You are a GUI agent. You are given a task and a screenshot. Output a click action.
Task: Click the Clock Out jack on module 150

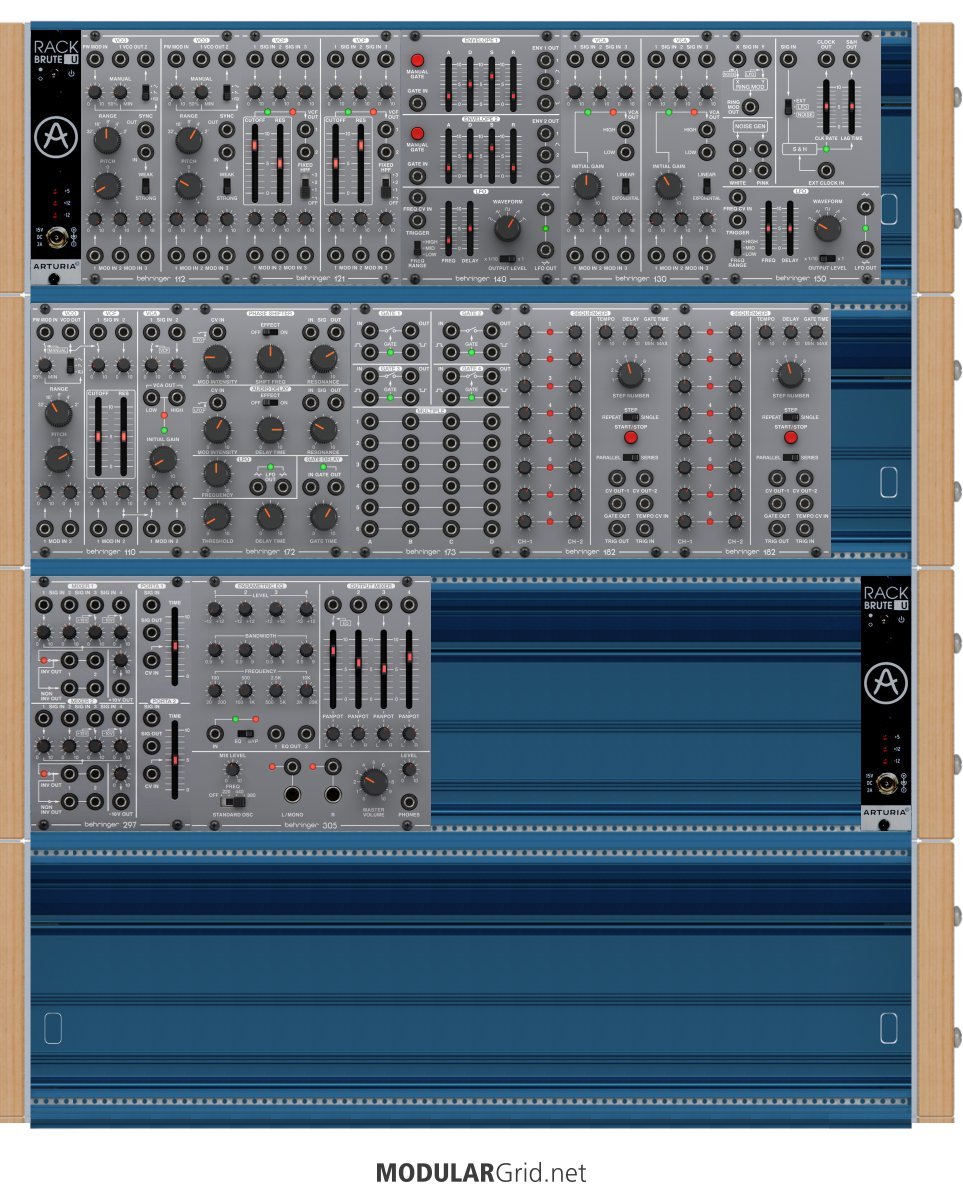(x=826, y=59)
